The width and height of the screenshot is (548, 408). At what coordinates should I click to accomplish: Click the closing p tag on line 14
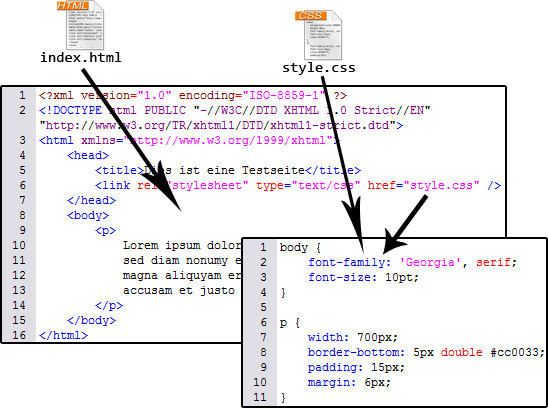(x=109, y=306)
